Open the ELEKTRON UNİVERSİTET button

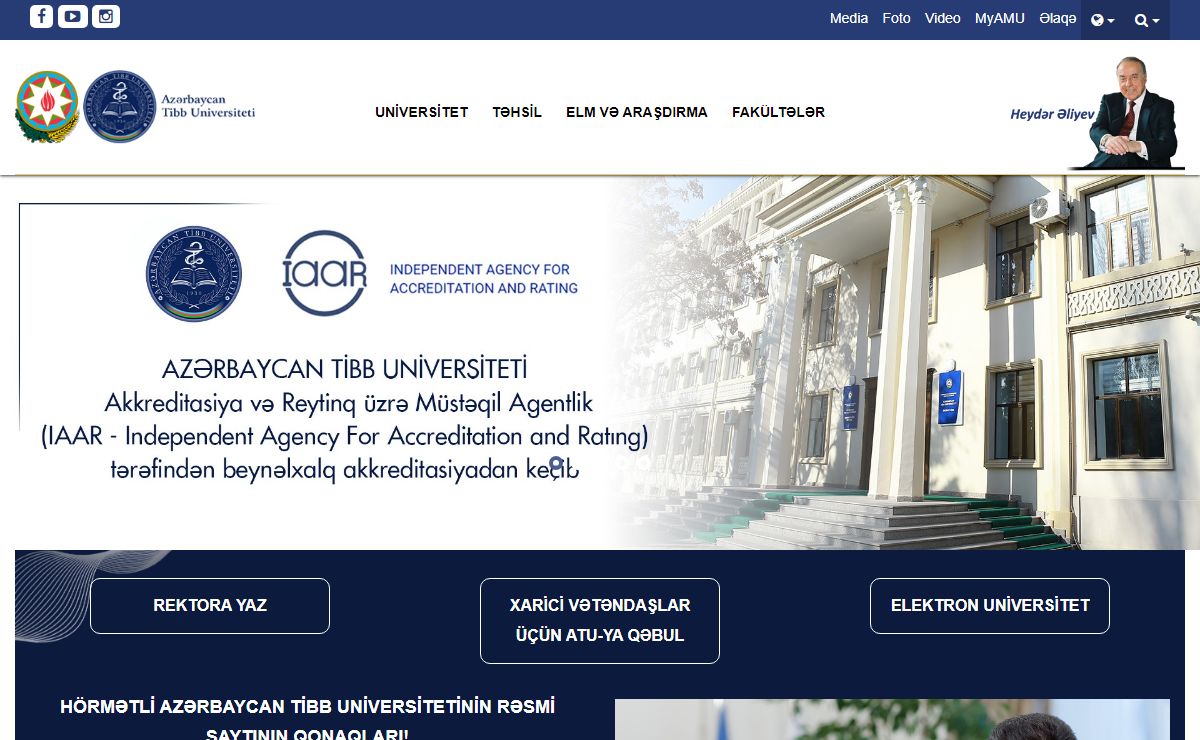pyautogui.click(x=990, y=606)
